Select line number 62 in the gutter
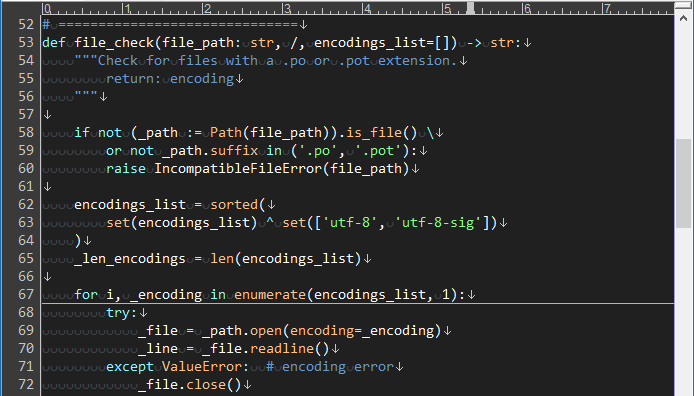Image resolution: width=694 pixels, height=396 pixels. (26, 204)
